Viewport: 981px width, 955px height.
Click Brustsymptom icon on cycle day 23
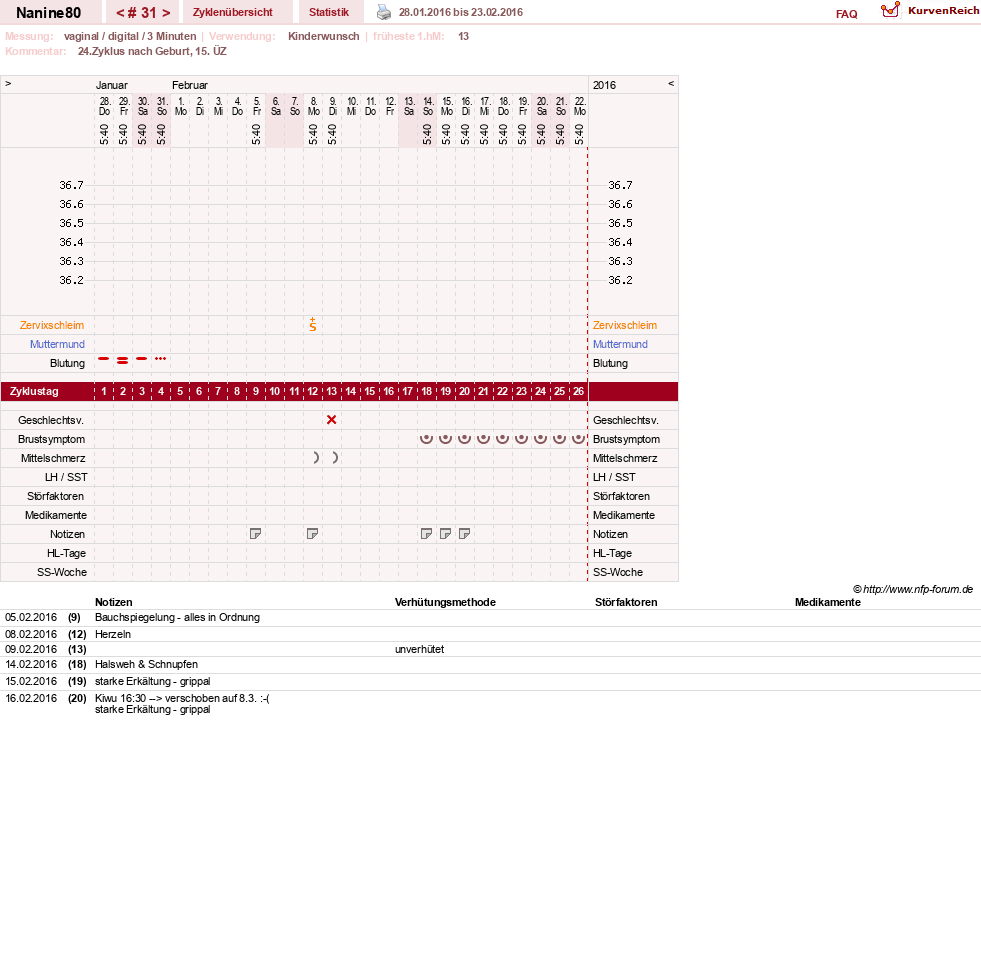click(521, 438)
